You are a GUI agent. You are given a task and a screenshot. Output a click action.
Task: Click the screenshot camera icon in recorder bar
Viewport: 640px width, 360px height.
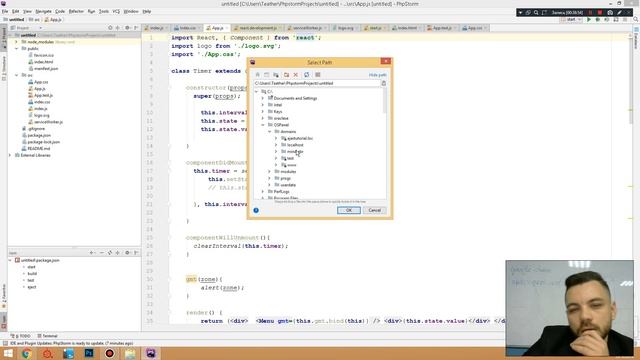[x=610, y=13]
